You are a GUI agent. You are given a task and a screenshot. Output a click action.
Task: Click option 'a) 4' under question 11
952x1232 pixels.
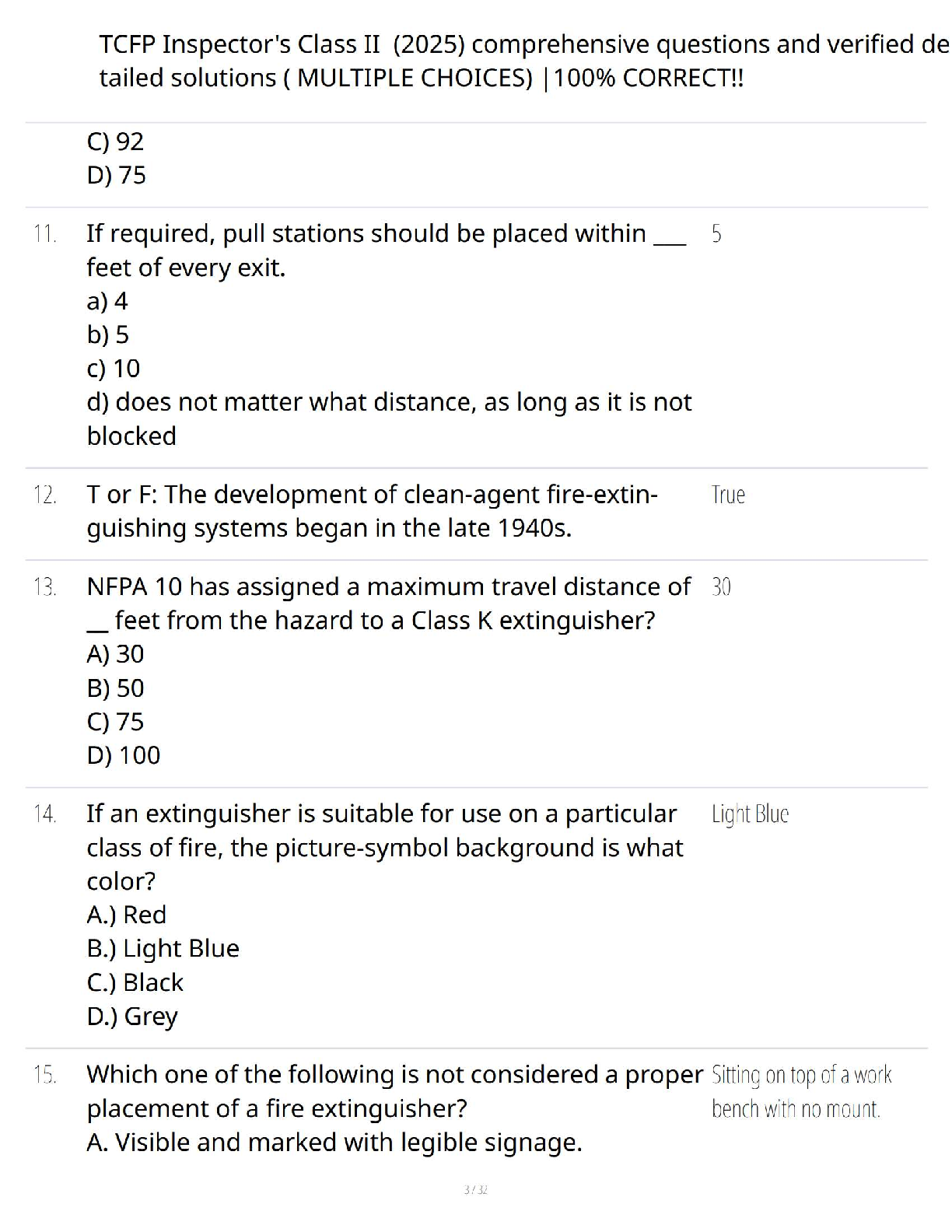(x=107, y=301)
